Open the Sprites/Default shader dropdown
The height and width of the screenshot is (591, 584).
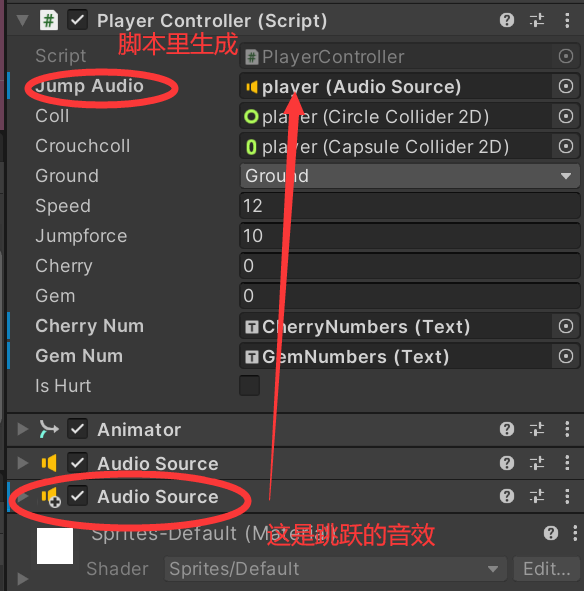[336, 569]
